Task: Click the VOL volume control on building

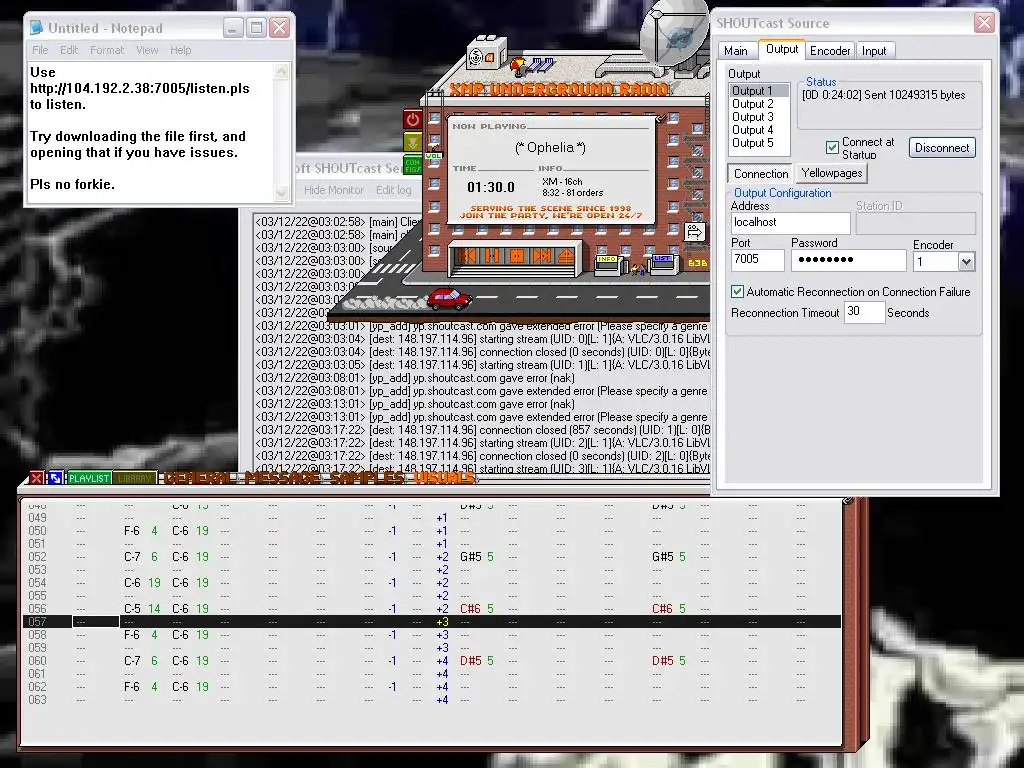Action: coord(434,155)
